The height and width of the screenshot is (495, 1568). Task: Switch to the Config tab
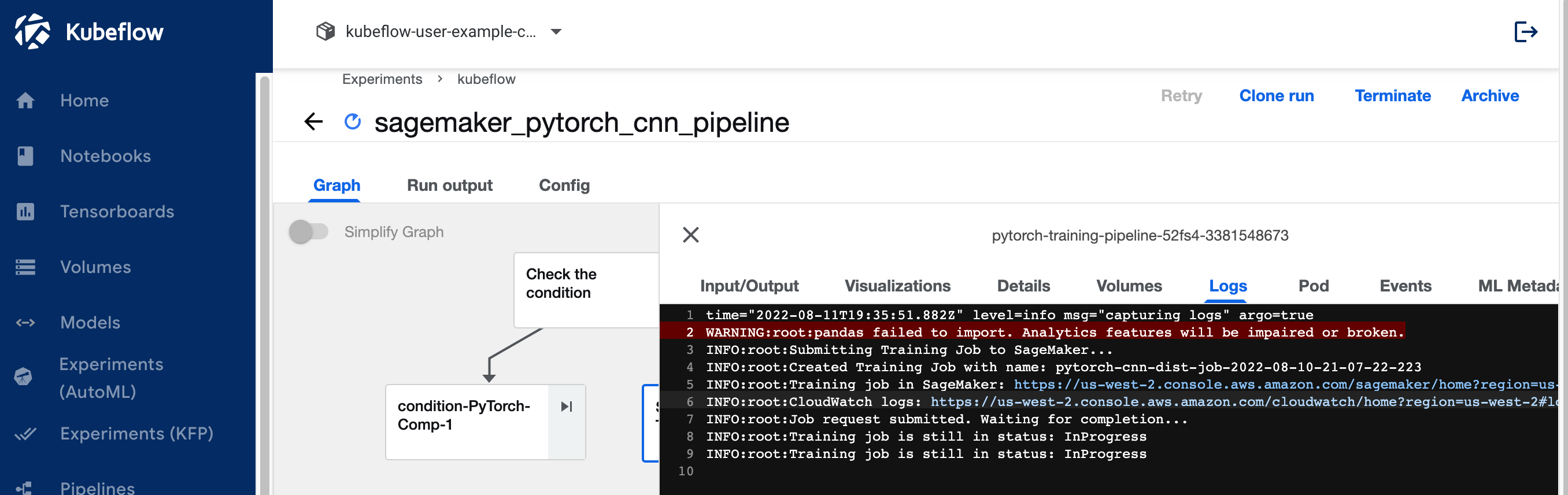564,185
